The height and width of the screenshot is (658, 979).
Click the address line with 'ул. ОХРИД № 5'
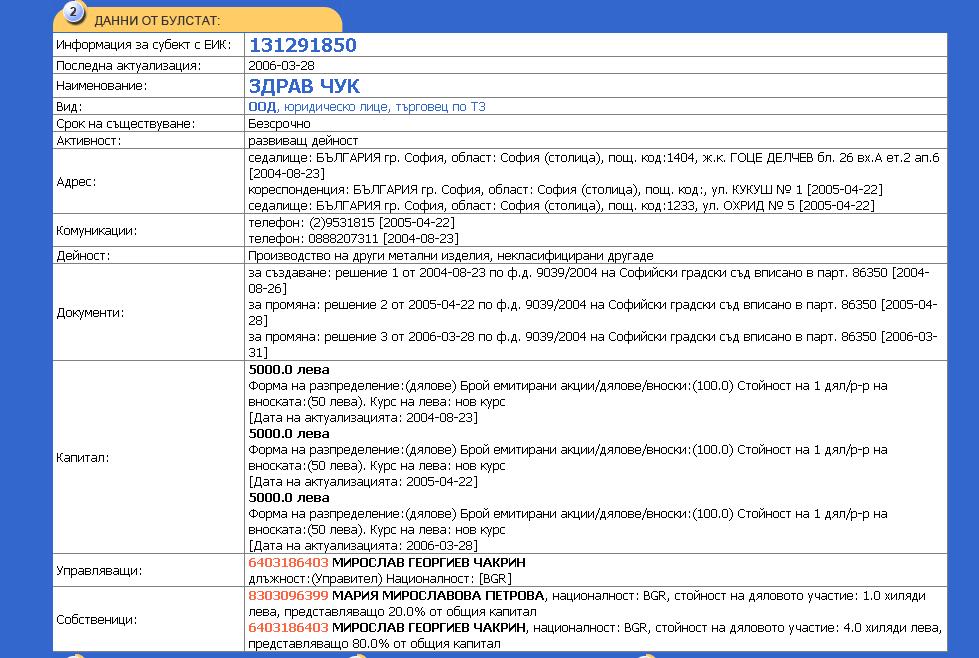coord(561,205)
